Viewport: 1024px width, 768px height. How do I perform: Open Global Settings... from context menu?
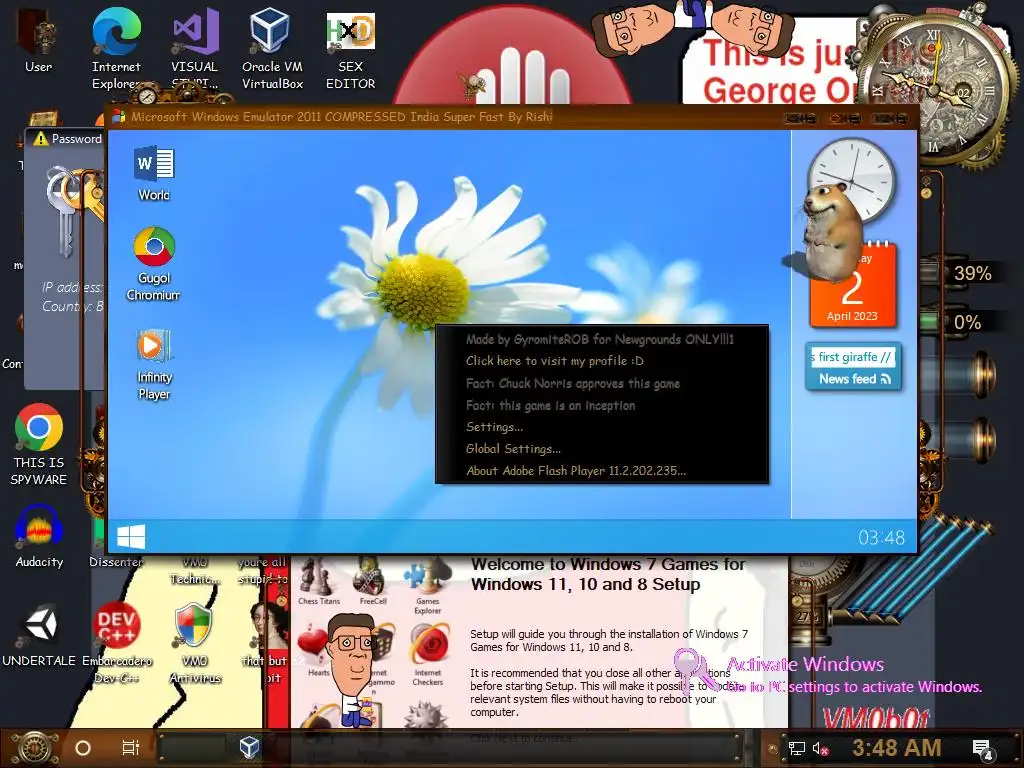[513, 449]
